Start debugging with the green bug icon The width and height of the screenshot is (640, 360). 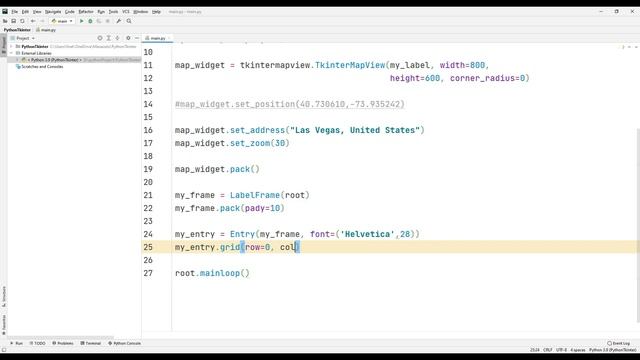pyautogui.click(x=90, y=21)
